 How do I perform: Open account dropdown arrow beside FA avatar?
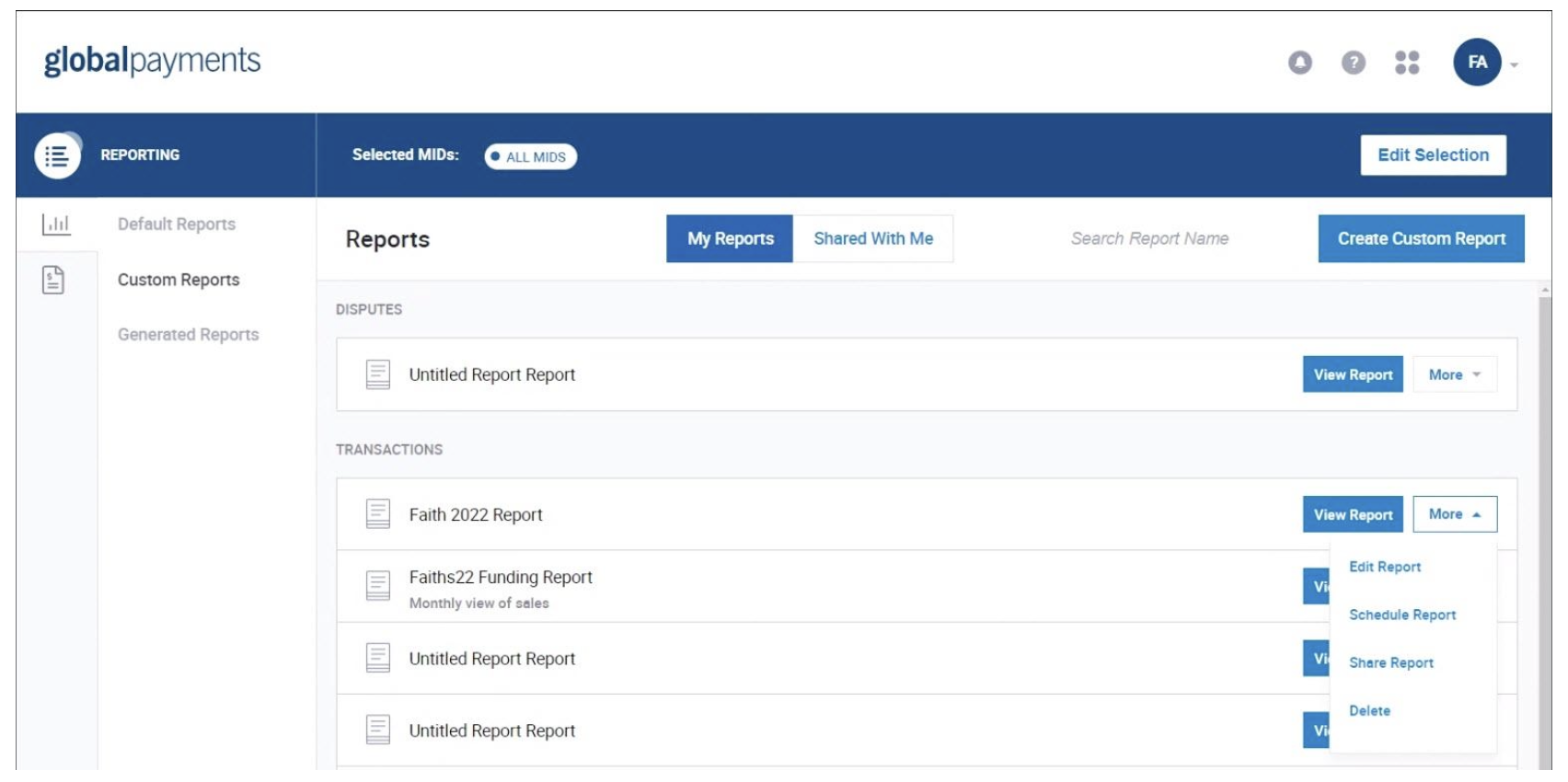point(1514,64)
